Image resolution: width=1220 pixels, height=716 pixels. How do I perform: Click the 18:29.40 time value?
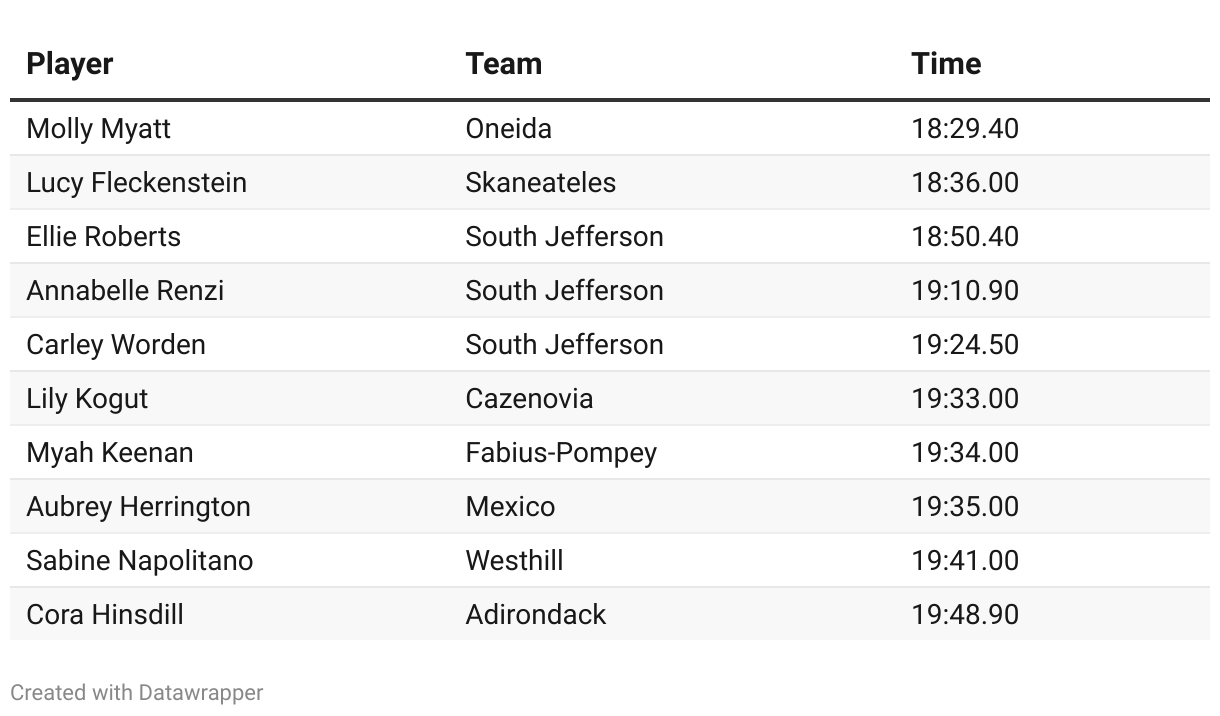coord(966,129)
